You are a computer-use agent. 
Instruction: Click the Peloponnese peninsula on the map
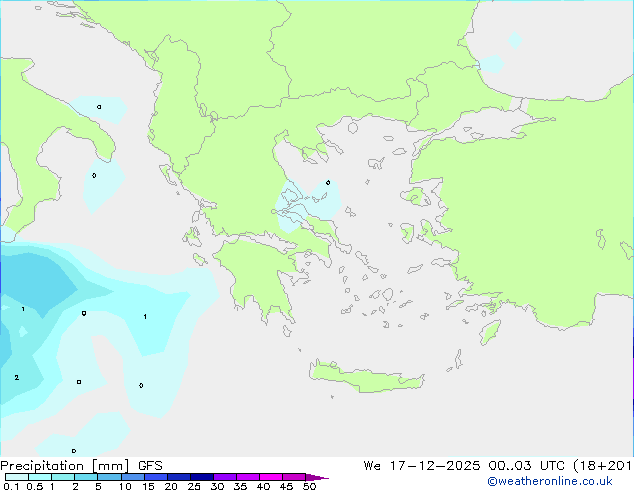[x=259, y=275]
